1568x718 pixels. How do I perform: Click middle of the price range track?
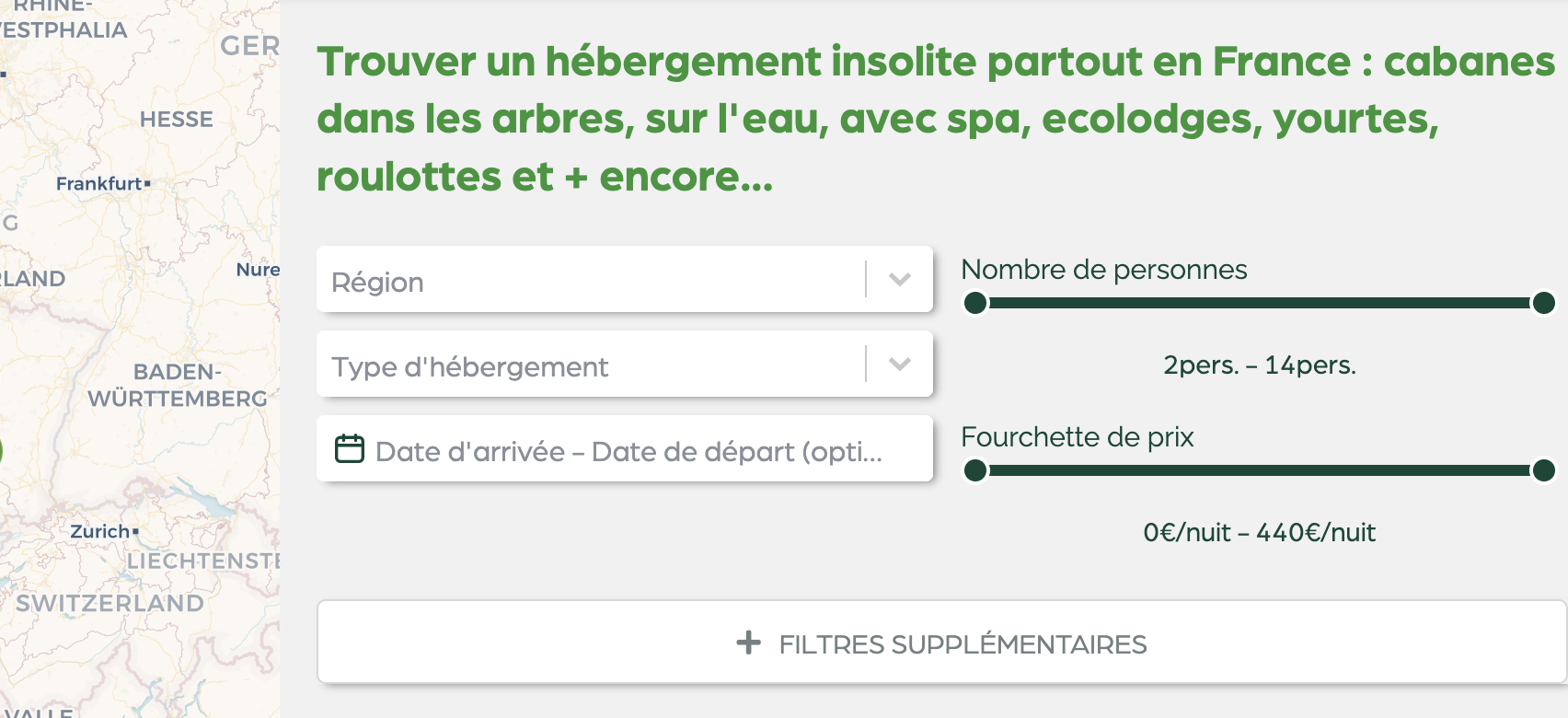1259,470
